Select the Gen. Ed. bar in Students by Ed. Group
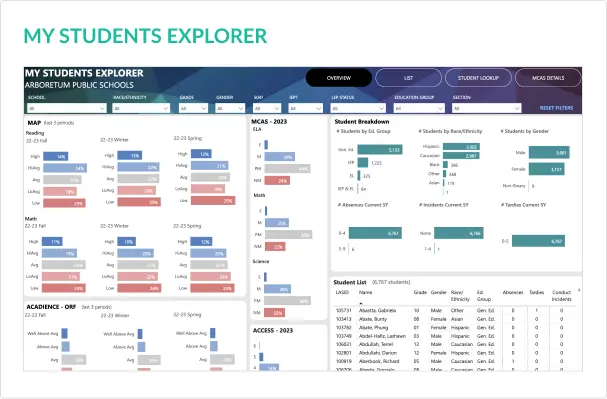This screenshot has height=399, width=607. (380, 150)
